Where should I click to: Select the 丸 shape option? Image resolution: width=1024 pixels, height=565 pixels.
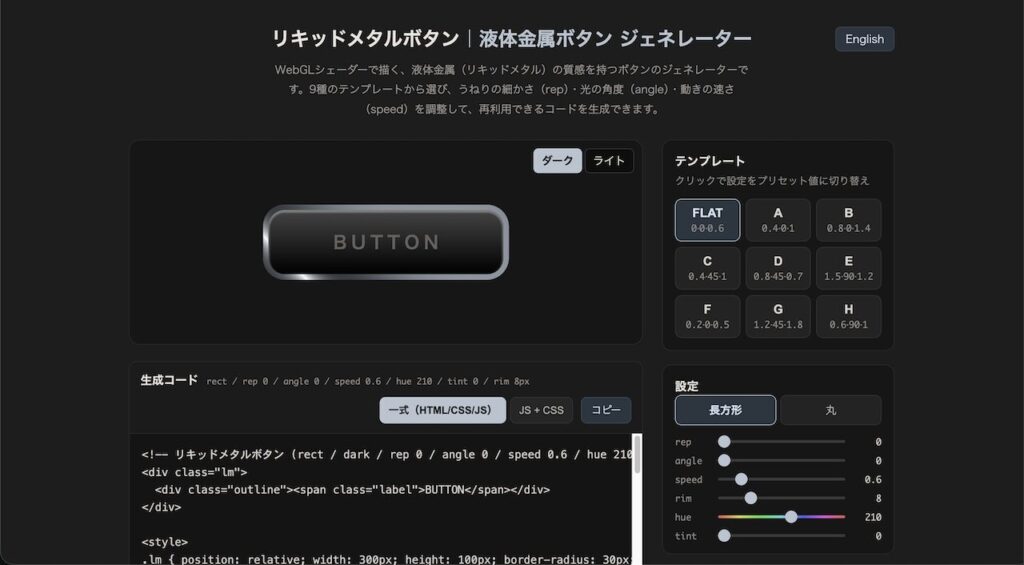tap(831, 410)
